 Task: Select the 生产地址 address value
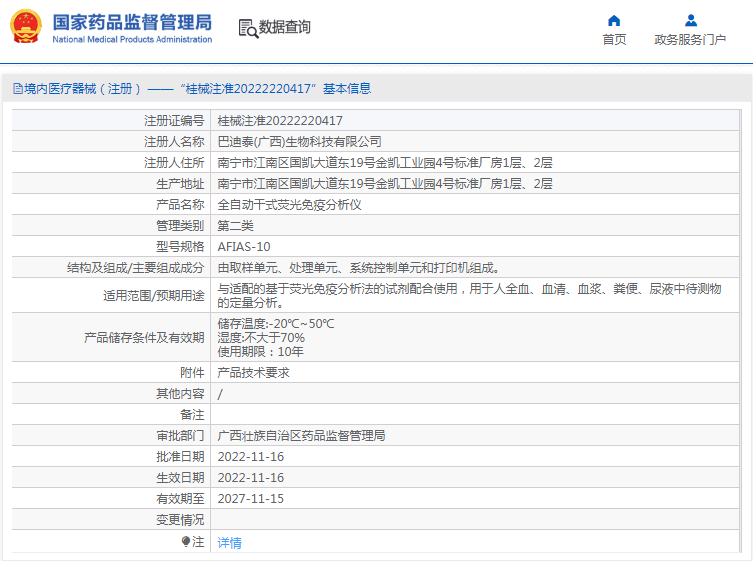coord(385,184)
